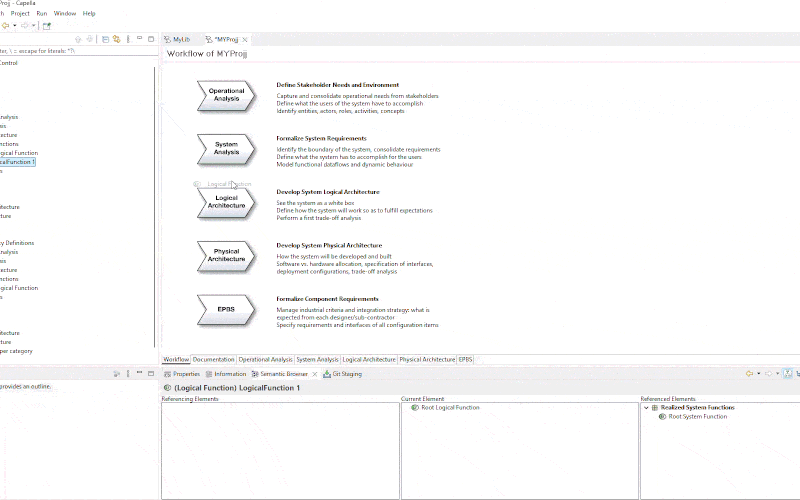Select Root System Function in Referenced Elements

(697, 416)
